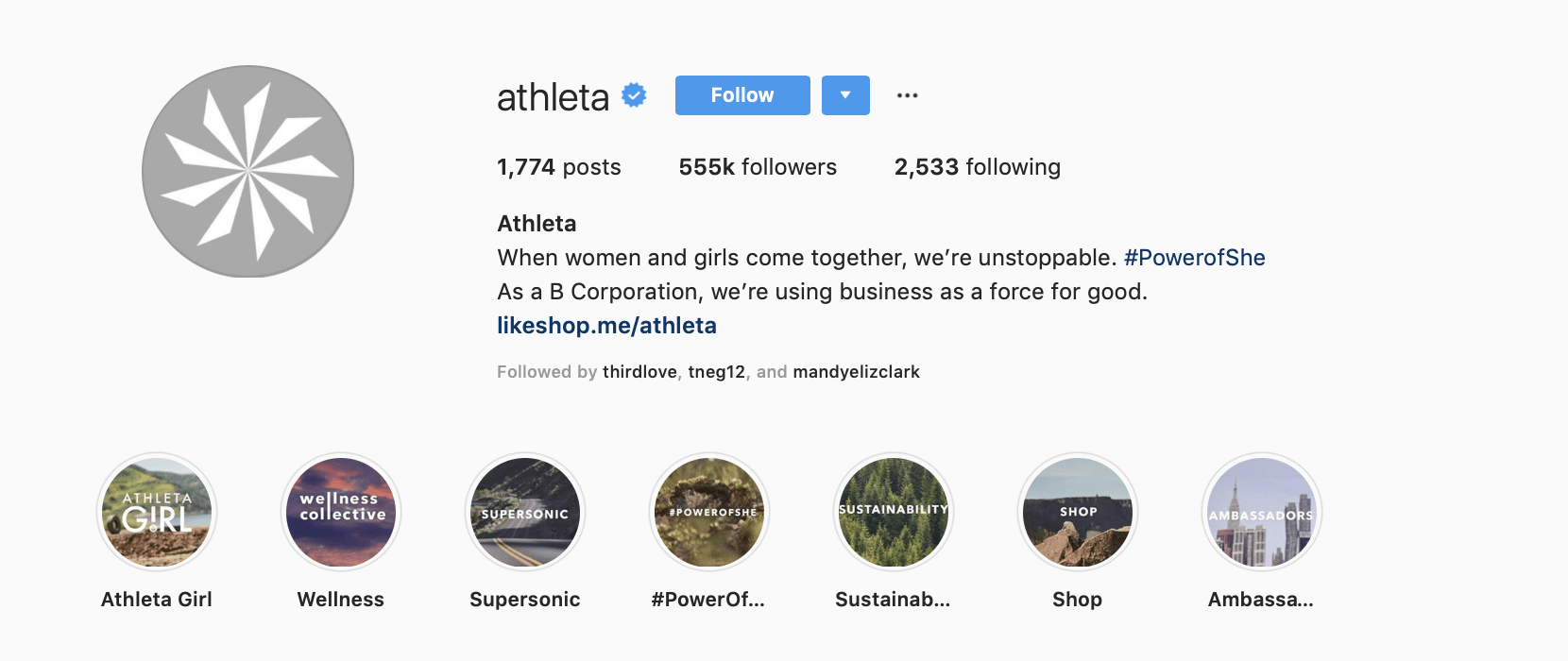Show the 2,533 following list
The height and width of the screenshot is (661, 1568).
pyautogui.click(x=978, y=167)
